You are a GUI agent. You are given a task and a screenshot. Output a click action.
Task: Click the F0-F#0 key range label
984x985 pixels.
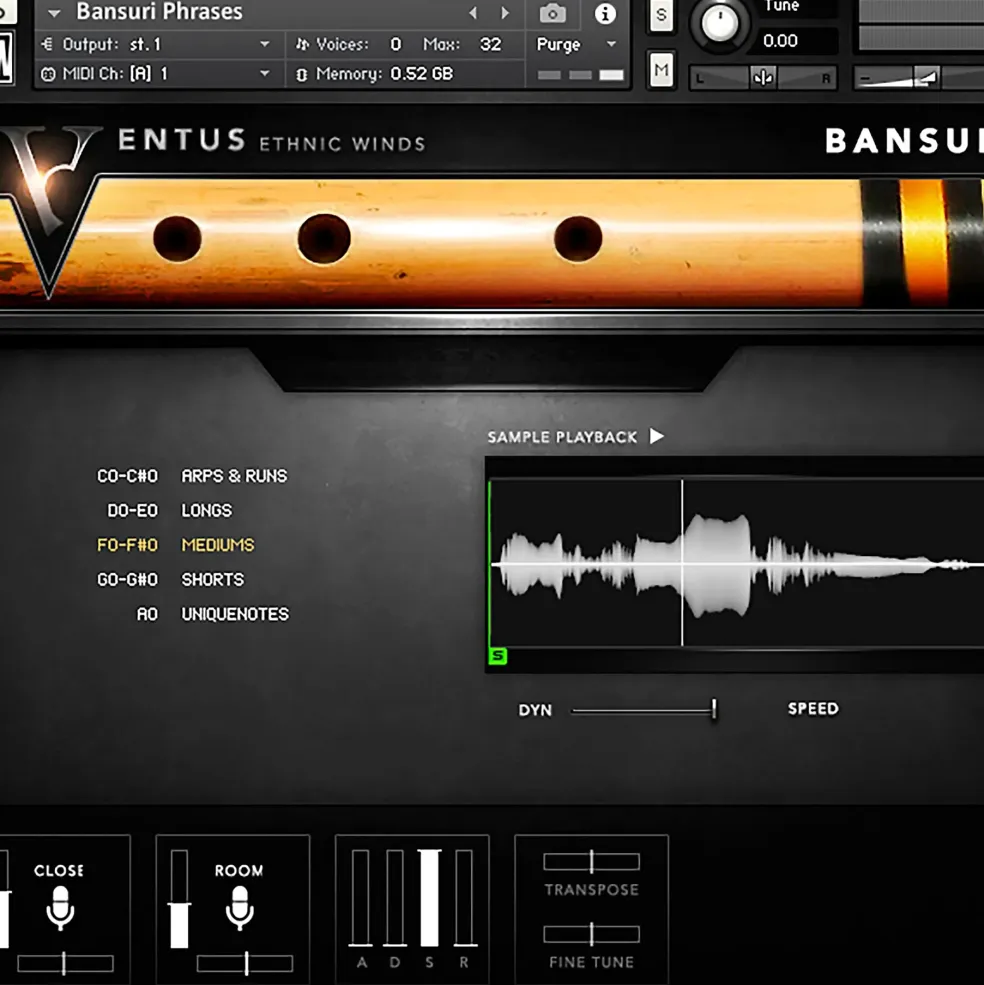tap(128, 545)
